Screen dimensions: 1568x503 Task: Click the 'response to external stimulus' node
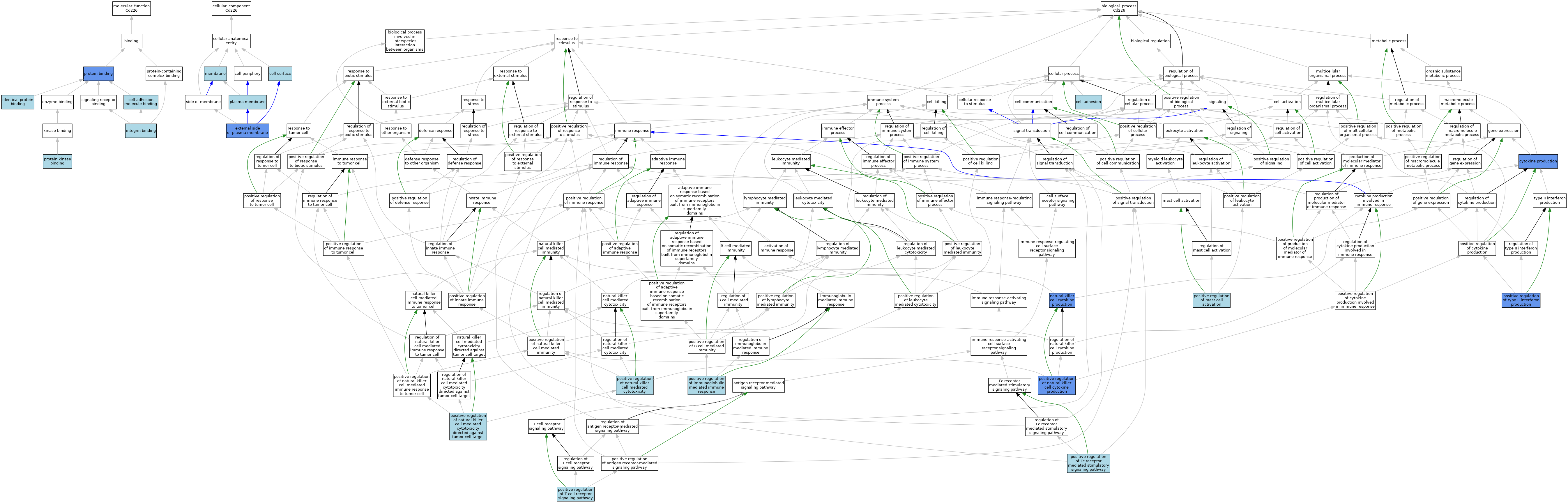click(x=511, y=74)
